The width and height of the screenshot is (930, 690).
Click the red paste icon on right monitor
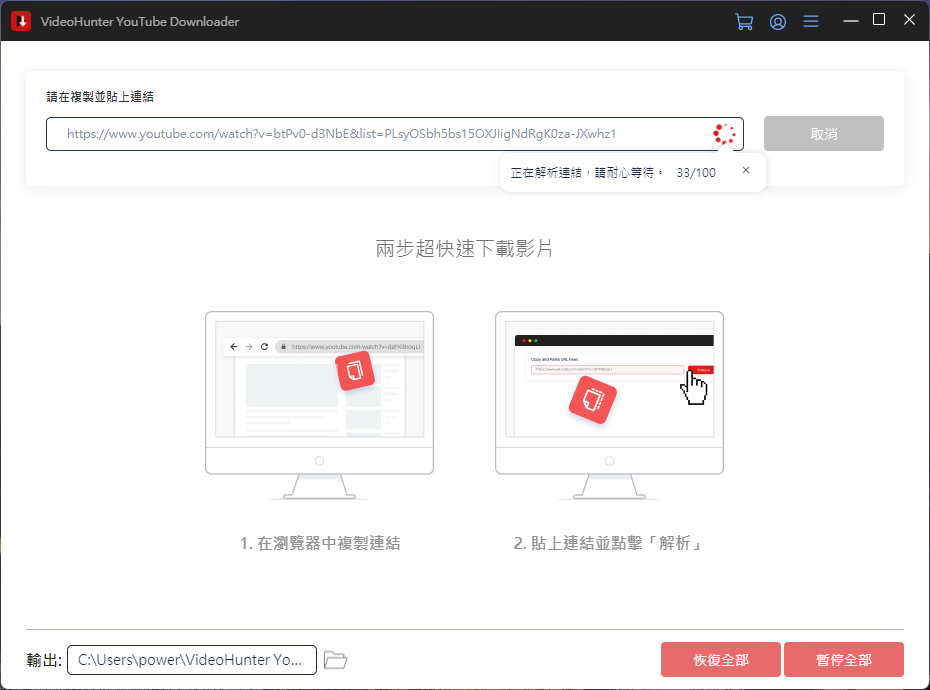[x=592, y=400]
